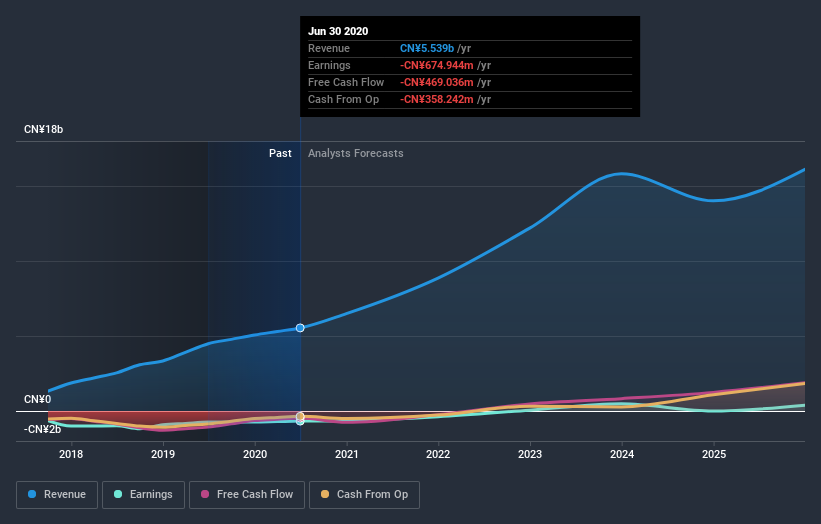
Task: Click the 2018 x-axis label
Action: (71, 454)
